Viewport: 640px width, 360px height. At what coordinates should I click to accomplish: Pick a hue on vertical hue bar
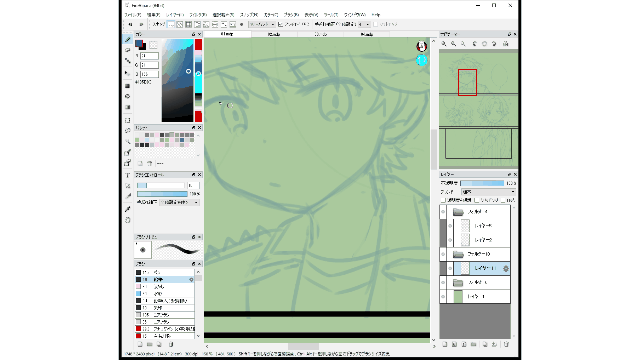pyautogui.click(x=198, y=80)
